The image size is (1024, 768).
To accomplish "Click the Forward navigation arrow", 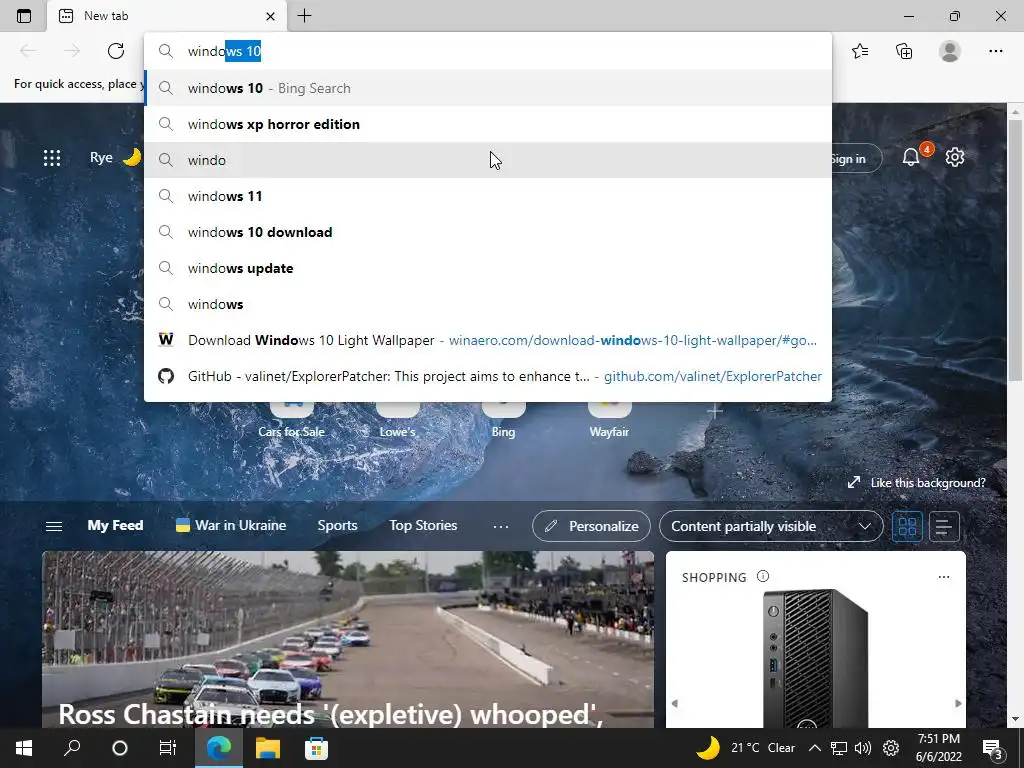I will point(72,51).
